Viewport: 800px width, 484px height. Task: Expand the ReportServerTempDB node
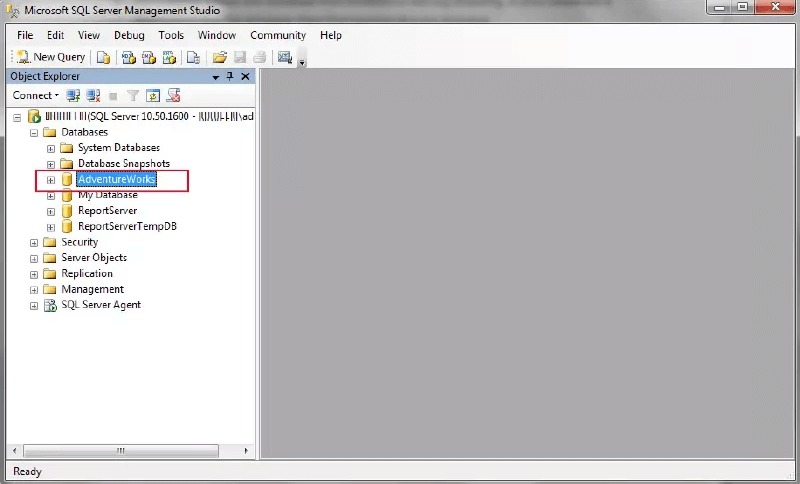tap(51, 227)
